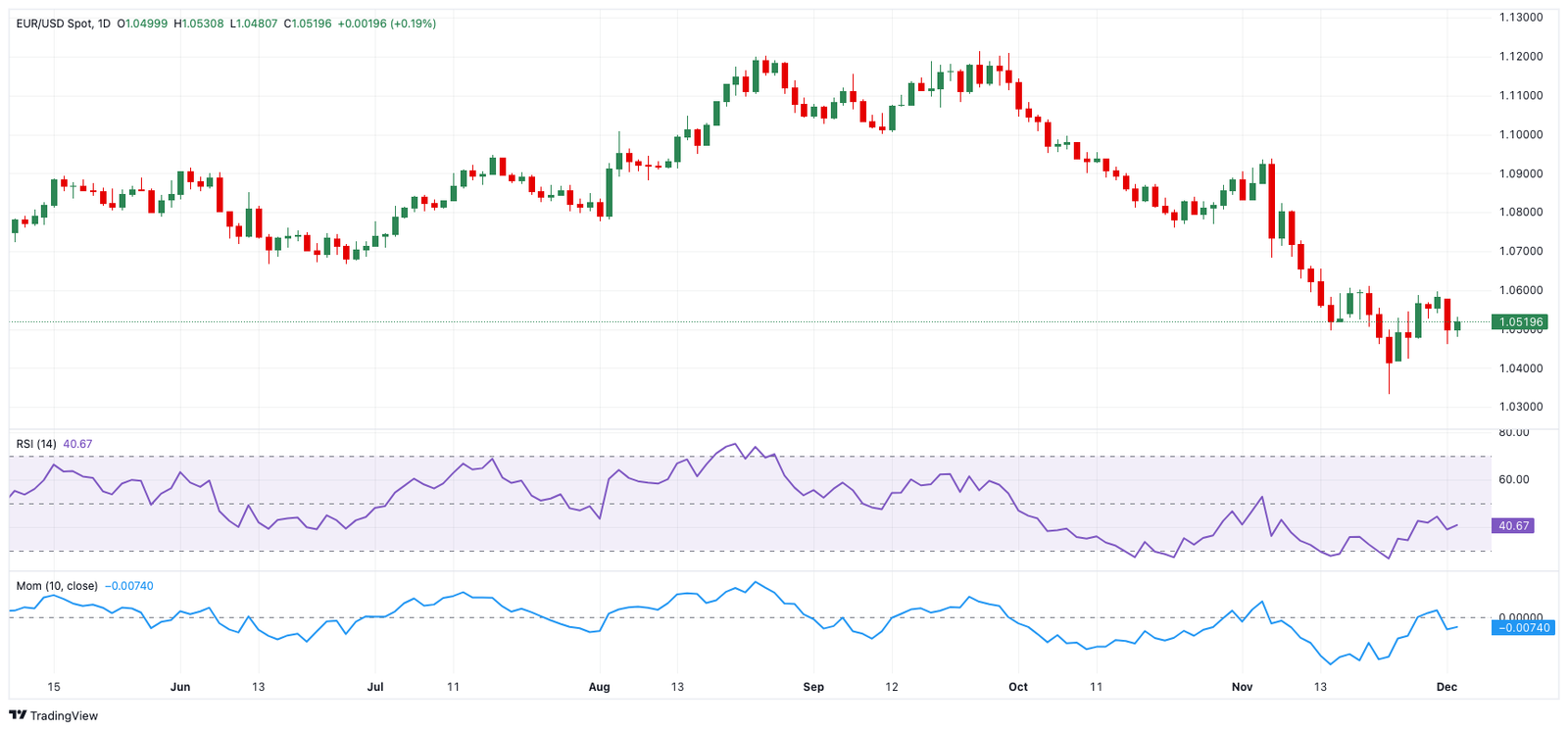Image resolution: width=1568 pixels, height=731 pixels.
Task: Click the TradingView text link
Action: point(64,716)
